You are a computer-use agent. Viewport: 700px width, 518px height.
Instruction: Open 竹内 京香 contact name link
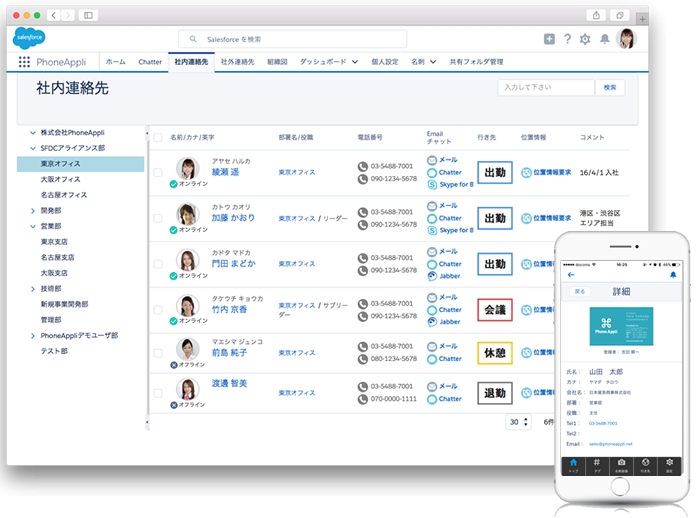[x=229, y=309]
